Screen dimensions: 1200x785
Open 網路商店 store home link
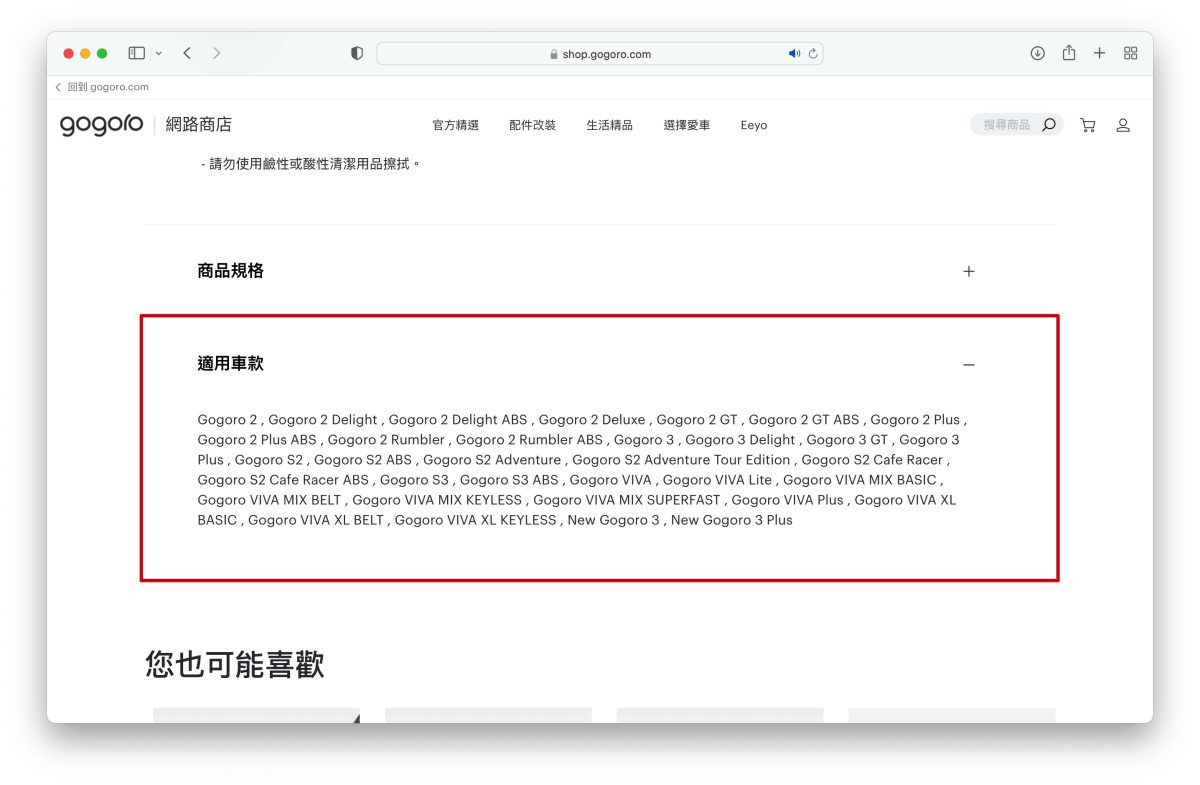(198, 125)
